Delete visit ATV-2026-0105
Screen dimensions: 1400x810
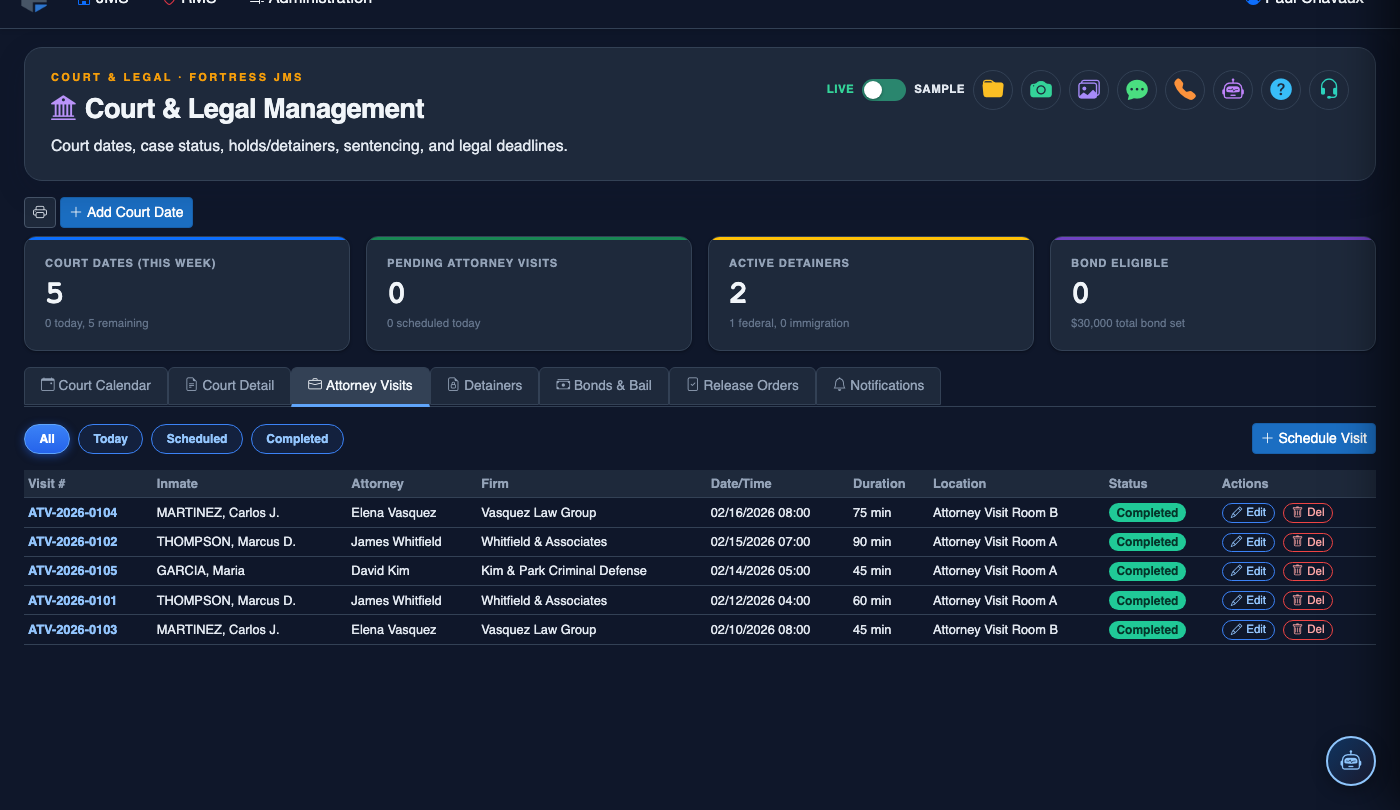(1308, 571)
